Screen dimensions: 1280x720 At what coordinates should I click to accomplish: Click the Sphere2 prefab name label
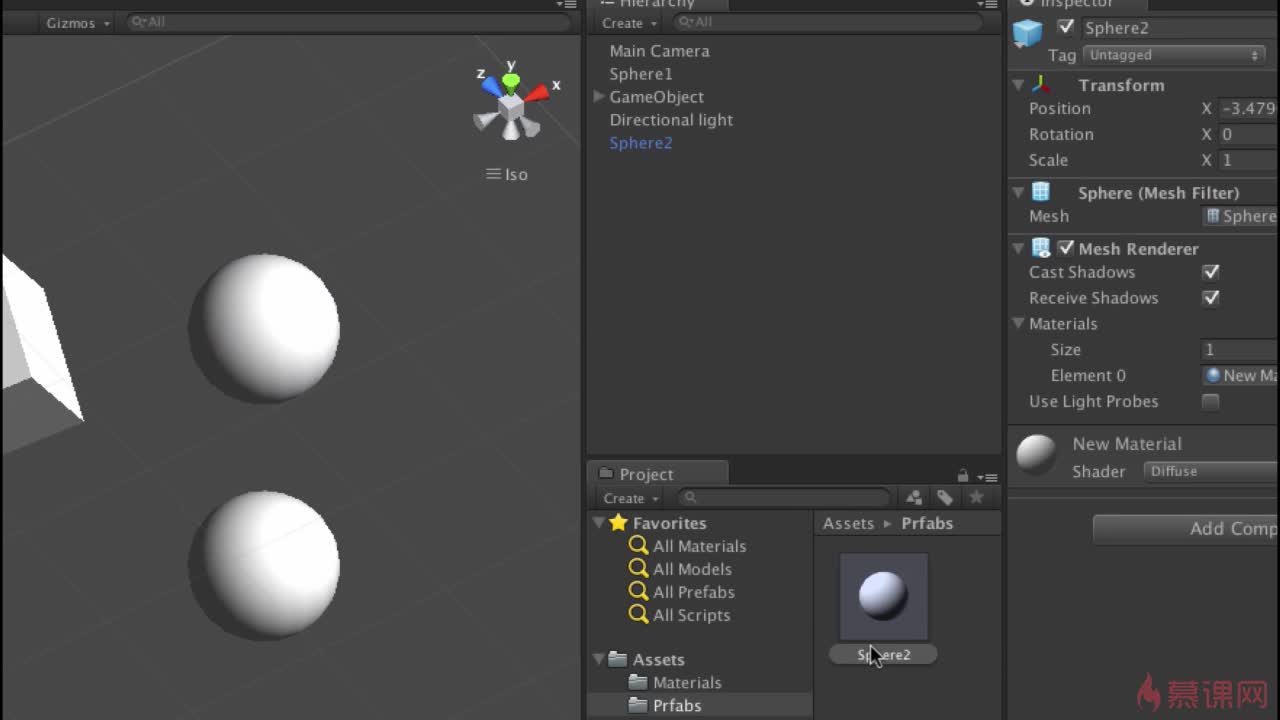coord(884,655)
